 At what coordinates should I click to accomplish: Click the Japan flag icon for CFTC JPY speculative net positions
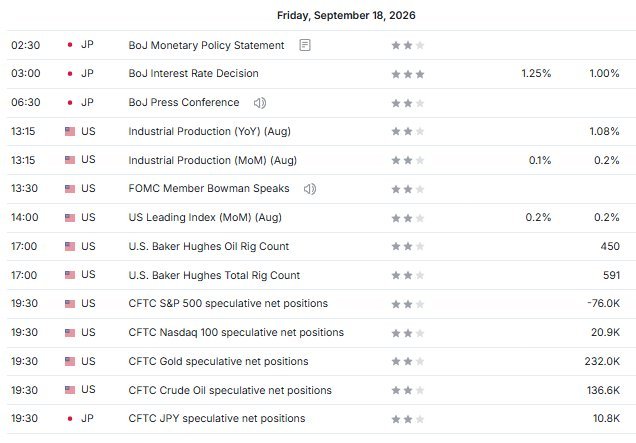click(x=70, y=419)
